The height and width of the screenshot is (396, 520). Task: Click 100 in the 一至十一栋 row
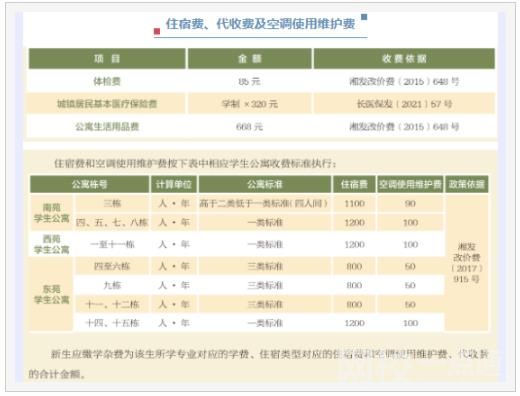410,244
